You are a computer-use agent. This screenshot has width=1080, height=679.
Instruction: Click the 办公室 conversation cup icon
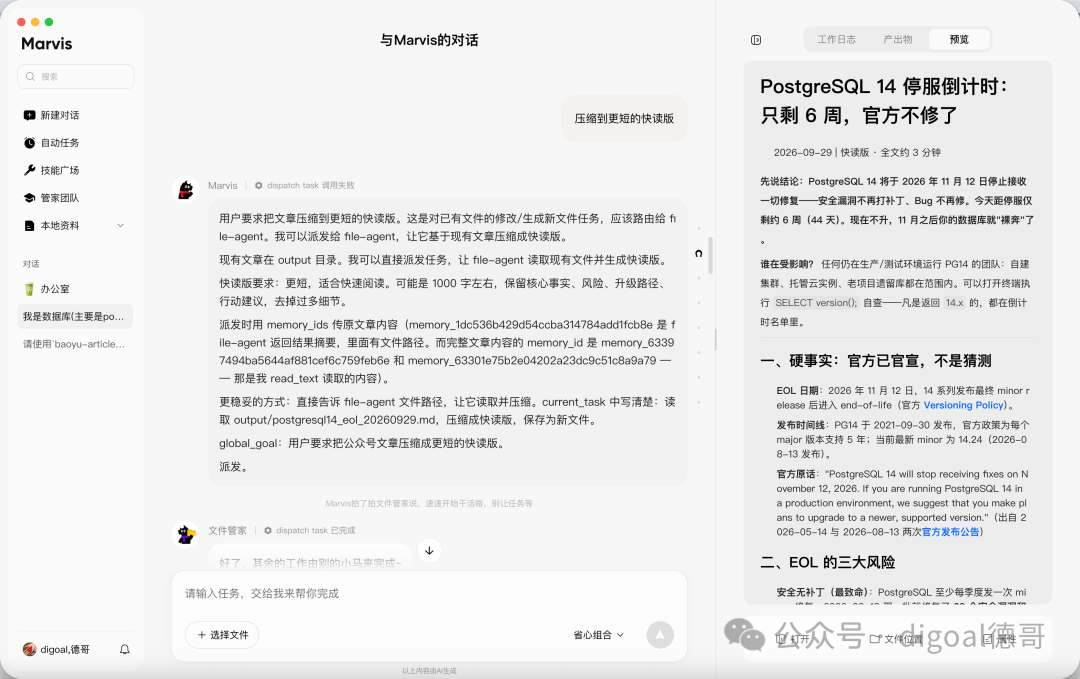coord(29,289)
